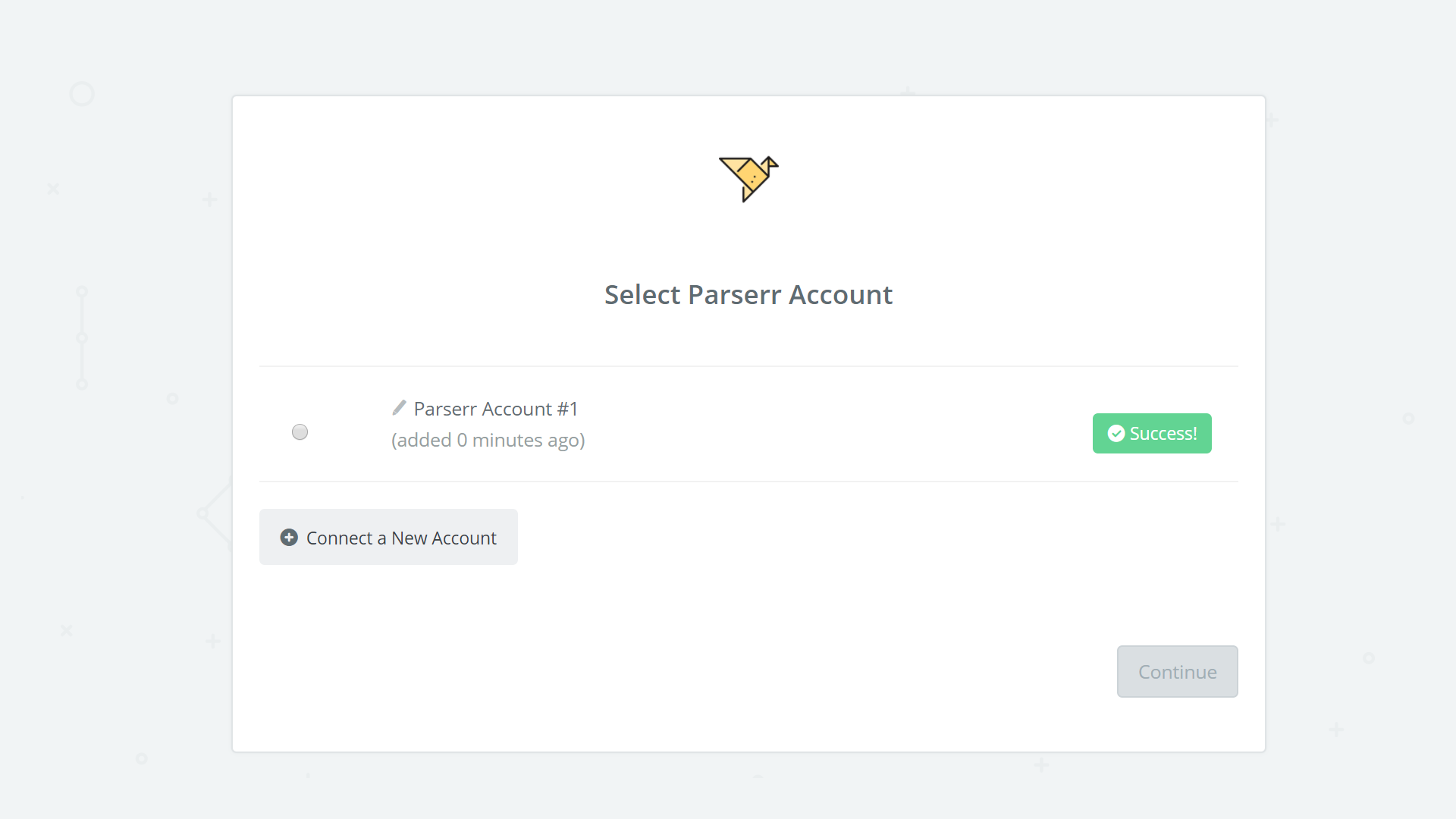Click the "added 0 minutes ago" text
Screen dimensions: 1456x819
pyautogui.click(x=488, y=440)
